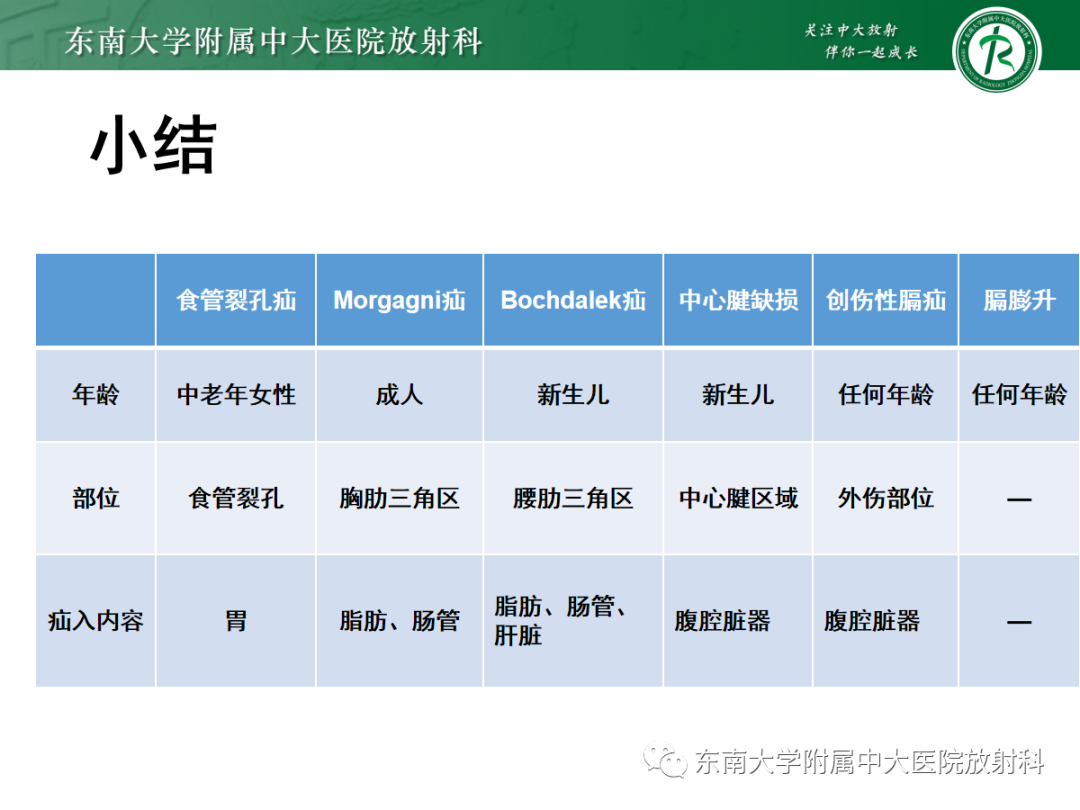Screen dimensions: 1080x810
Task: Select 任何年龄 in the 创伤性膈疝 column
Action: [x=886, y=395]
